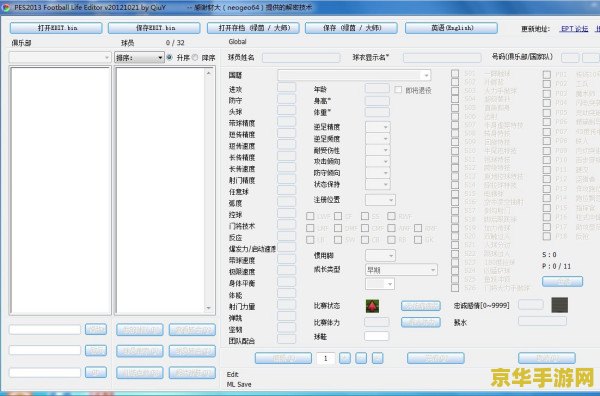Click the 进攻 attack value field
The image size is (600, 396).
click(x=287, y=88)
